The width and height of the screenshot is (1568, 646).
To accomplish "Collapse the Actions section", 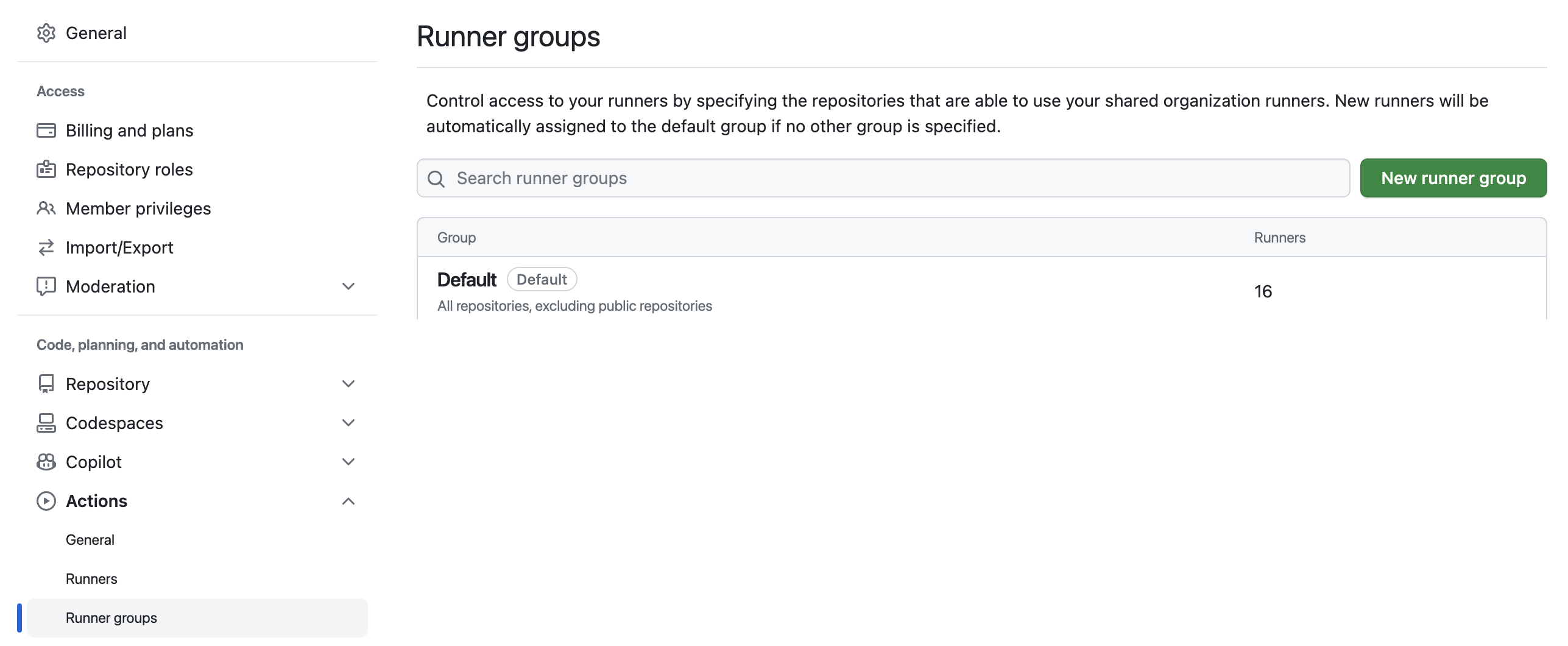I will (x=348, y=500).
